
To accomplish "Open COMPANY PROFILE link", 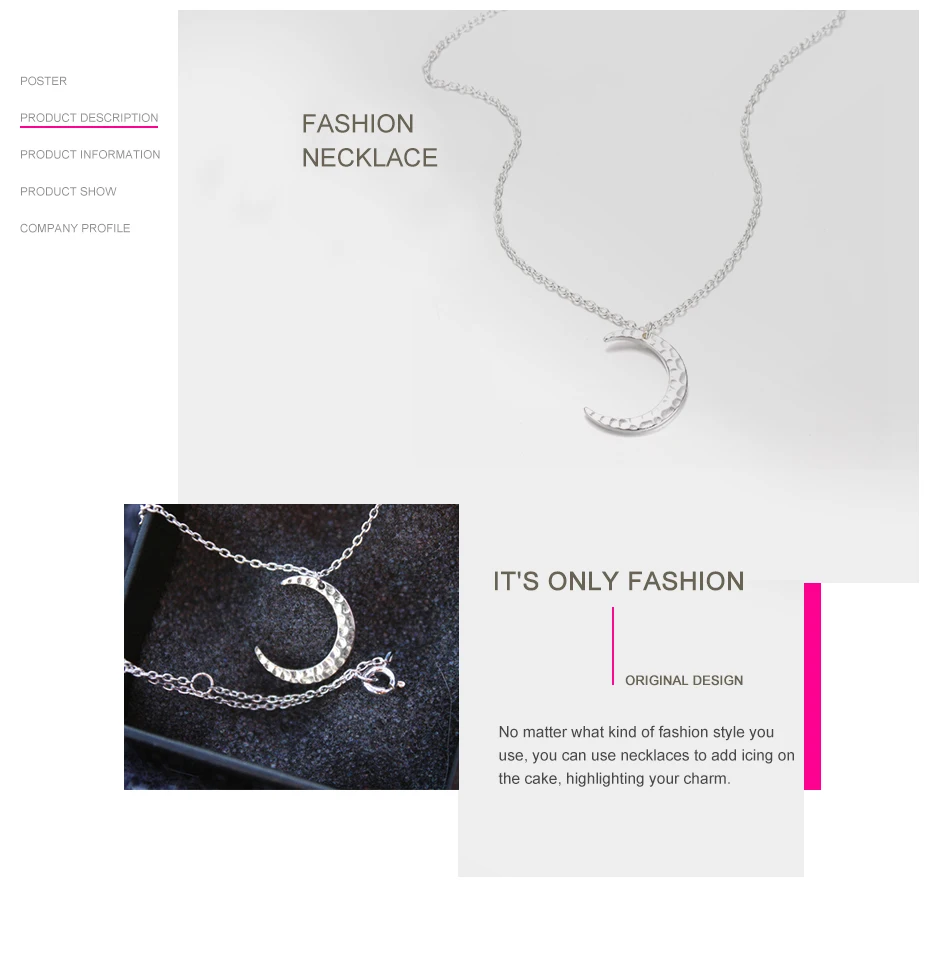I will tap(75, 228).
